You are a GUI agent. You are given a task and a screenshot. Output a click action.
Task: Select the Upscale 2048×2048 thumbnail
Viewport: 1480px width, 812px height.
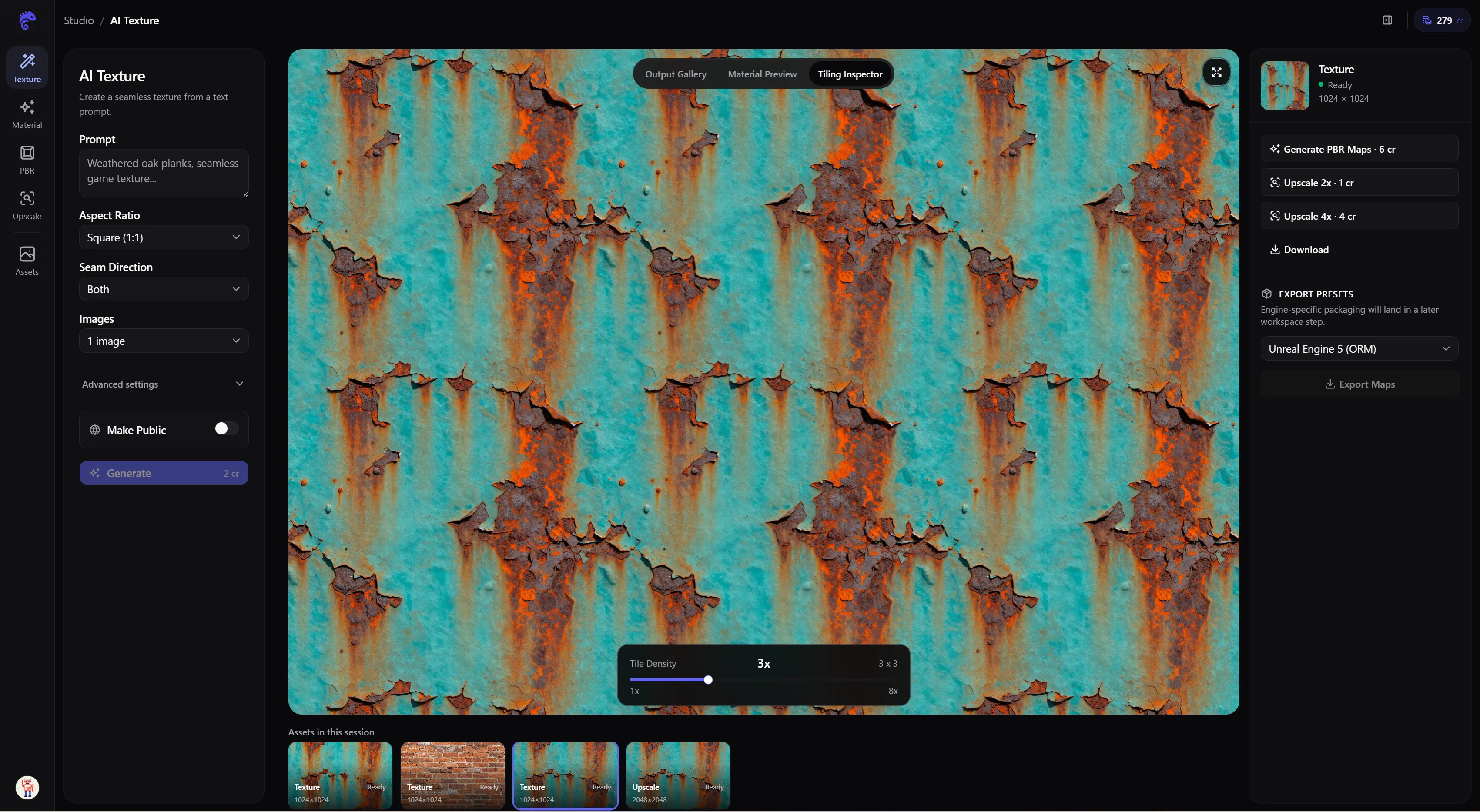point(678,775)
